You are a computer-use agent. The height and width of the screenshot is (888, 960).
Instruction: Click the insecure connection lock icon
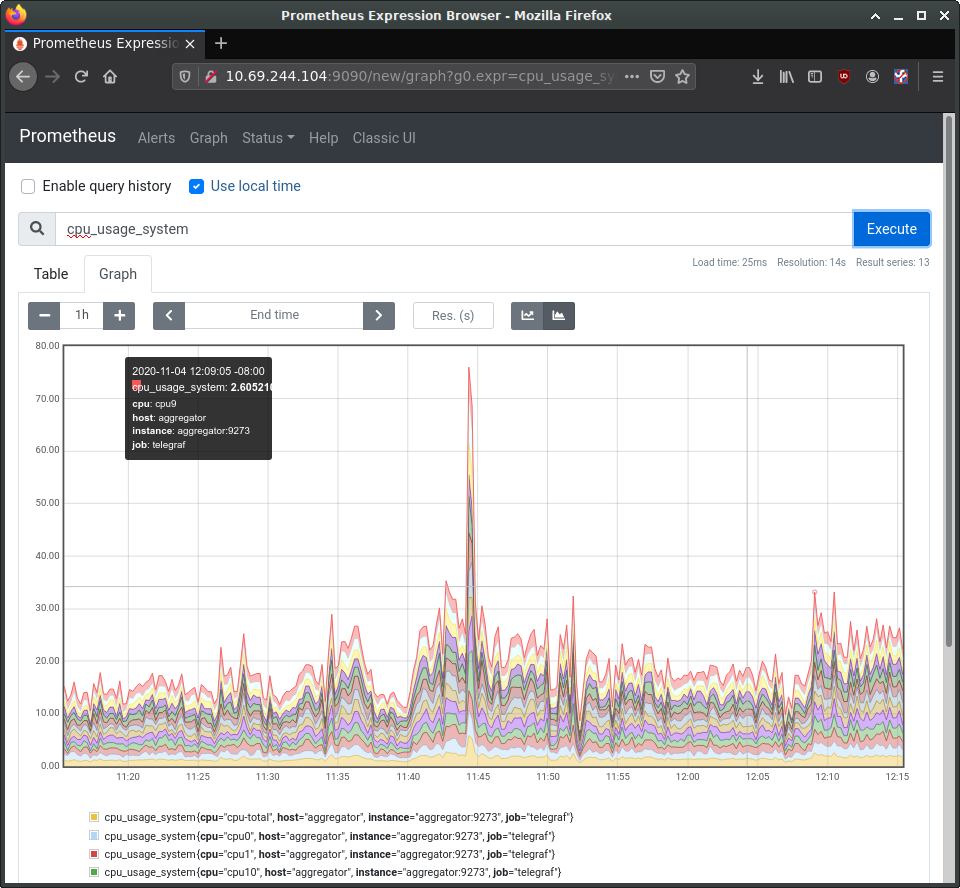(x=211, y=77)
